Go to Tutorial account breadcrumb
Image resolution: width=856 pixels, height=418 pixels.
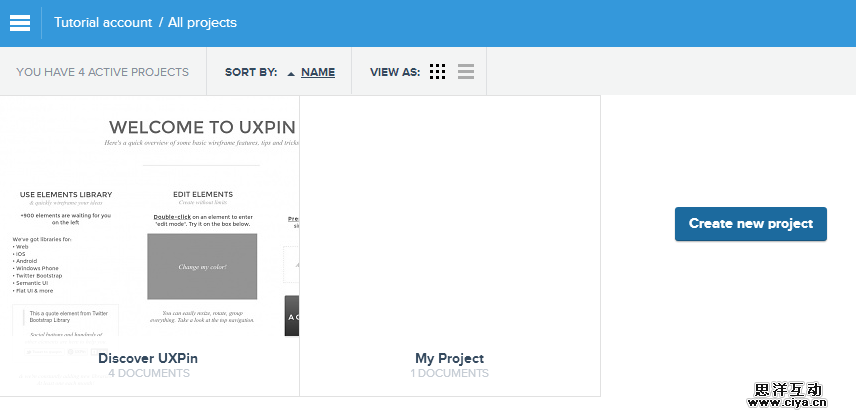click(103, 23)
